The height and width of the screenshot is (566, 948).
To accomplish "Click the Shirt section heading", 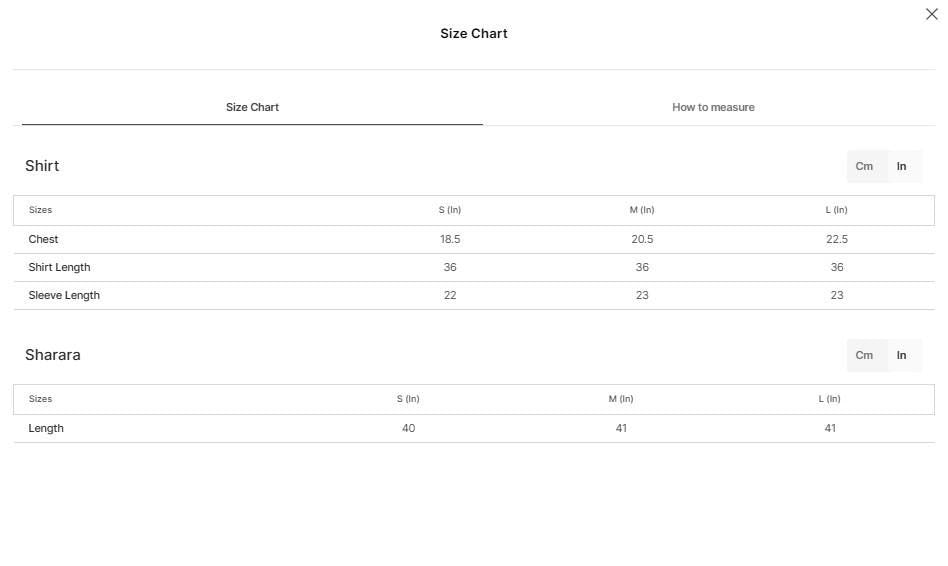I will [x=42, y=166].
